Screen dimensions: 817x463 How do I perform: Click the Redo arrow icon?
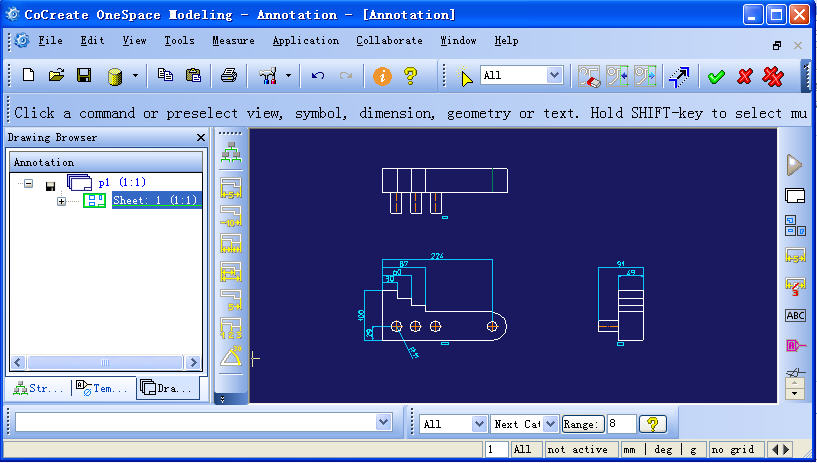pyautogui.click(x=345, y=76)
